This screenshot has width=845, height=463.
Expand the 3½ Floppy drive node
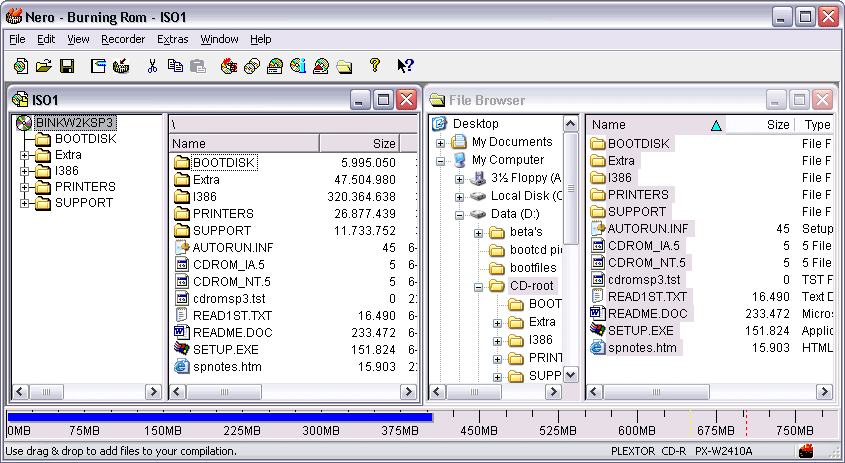pos(459,179)
